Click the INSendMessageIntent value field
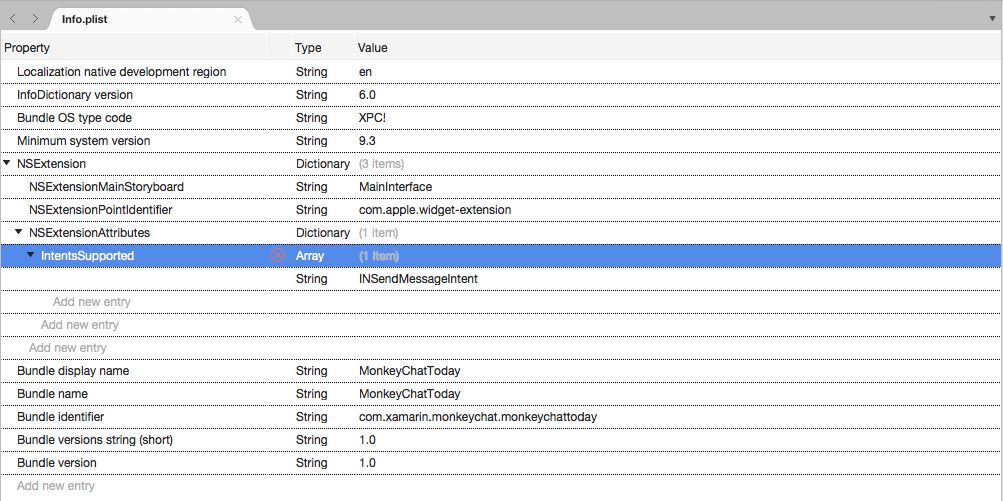 coord(418,279)
